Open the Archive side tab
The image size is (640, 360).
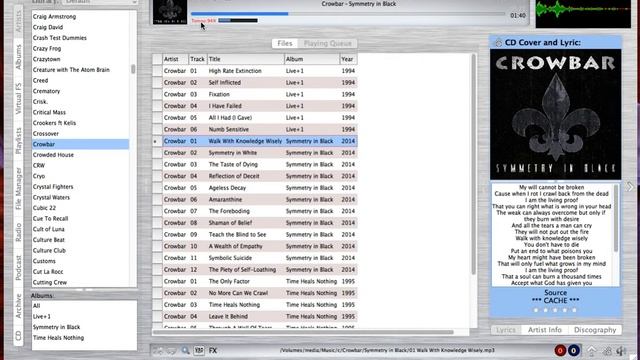tap(18, 306)
